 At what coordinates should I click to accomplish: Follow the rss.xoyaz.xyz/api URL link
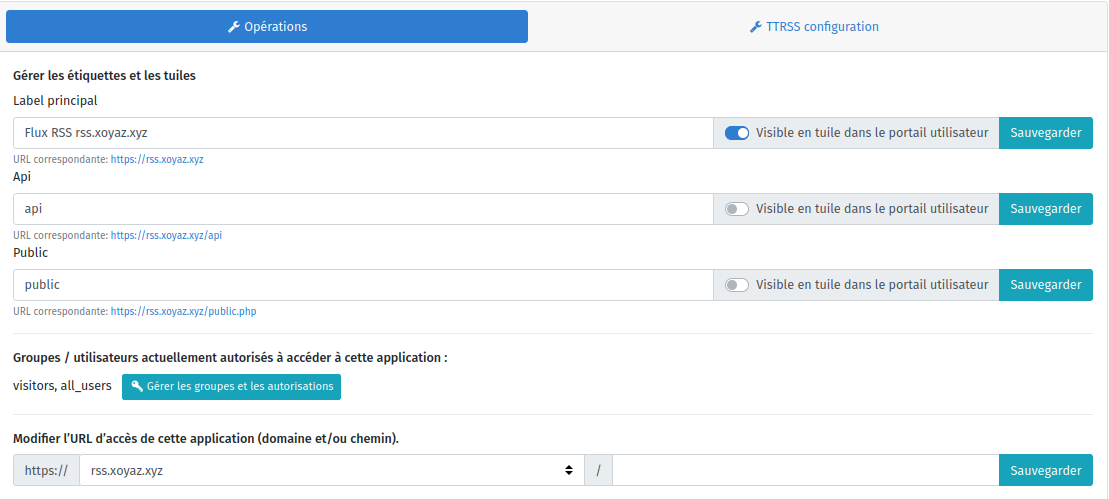tap(166, 235)
